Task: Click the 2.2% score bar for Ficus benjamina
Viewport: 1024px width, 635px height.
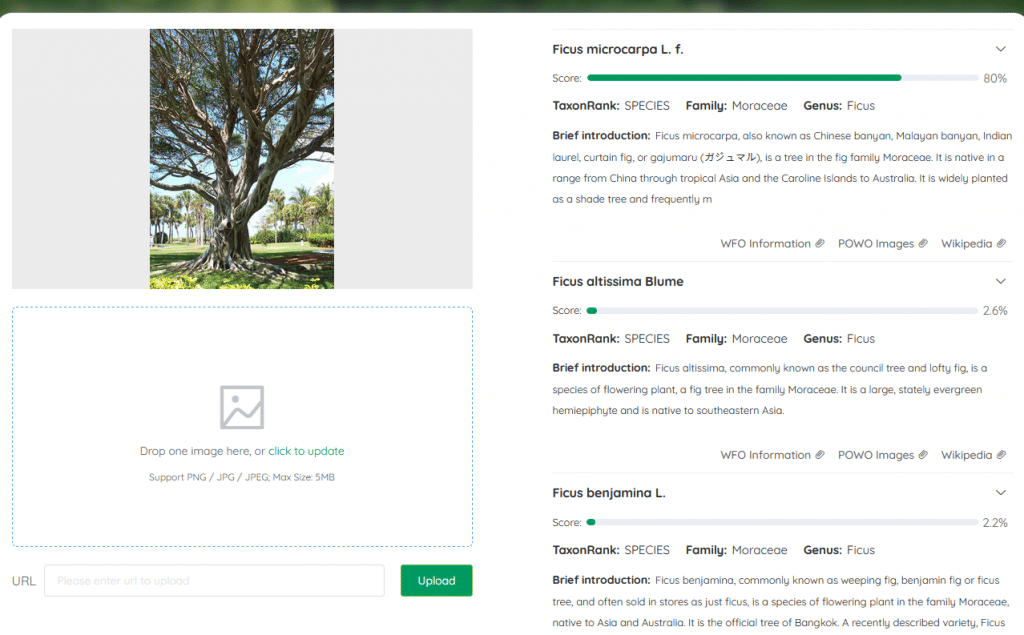Action: 782,522
